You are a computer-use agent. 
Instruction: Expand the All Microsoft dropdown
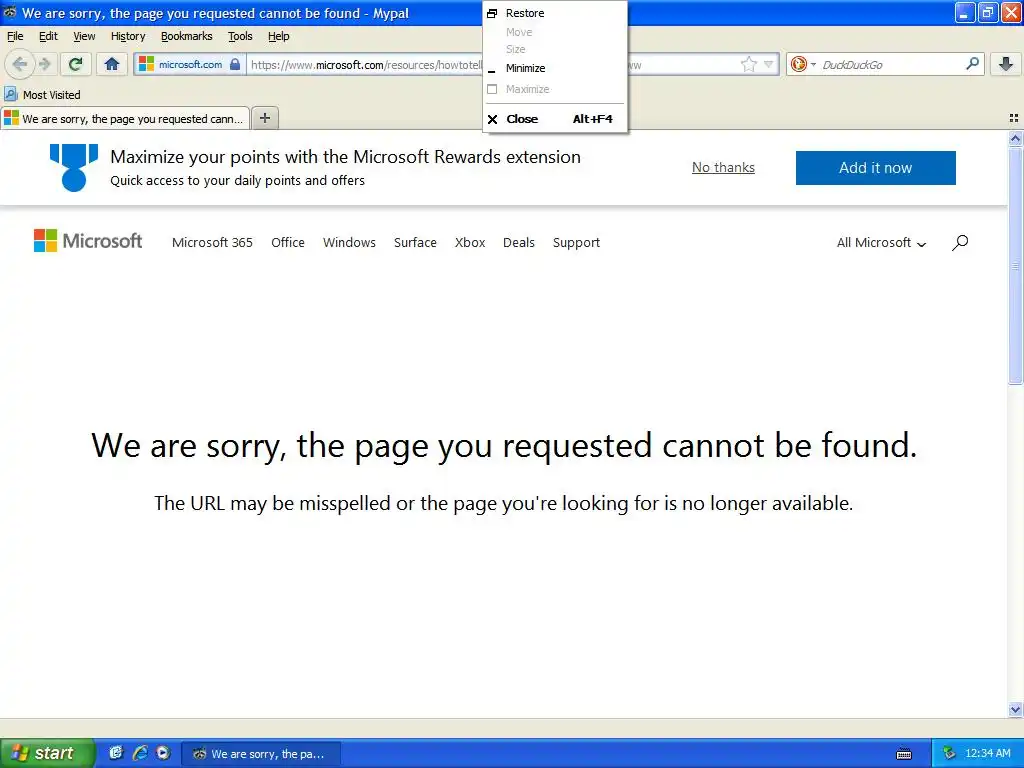pyautogui.click(x=881, y=243)
